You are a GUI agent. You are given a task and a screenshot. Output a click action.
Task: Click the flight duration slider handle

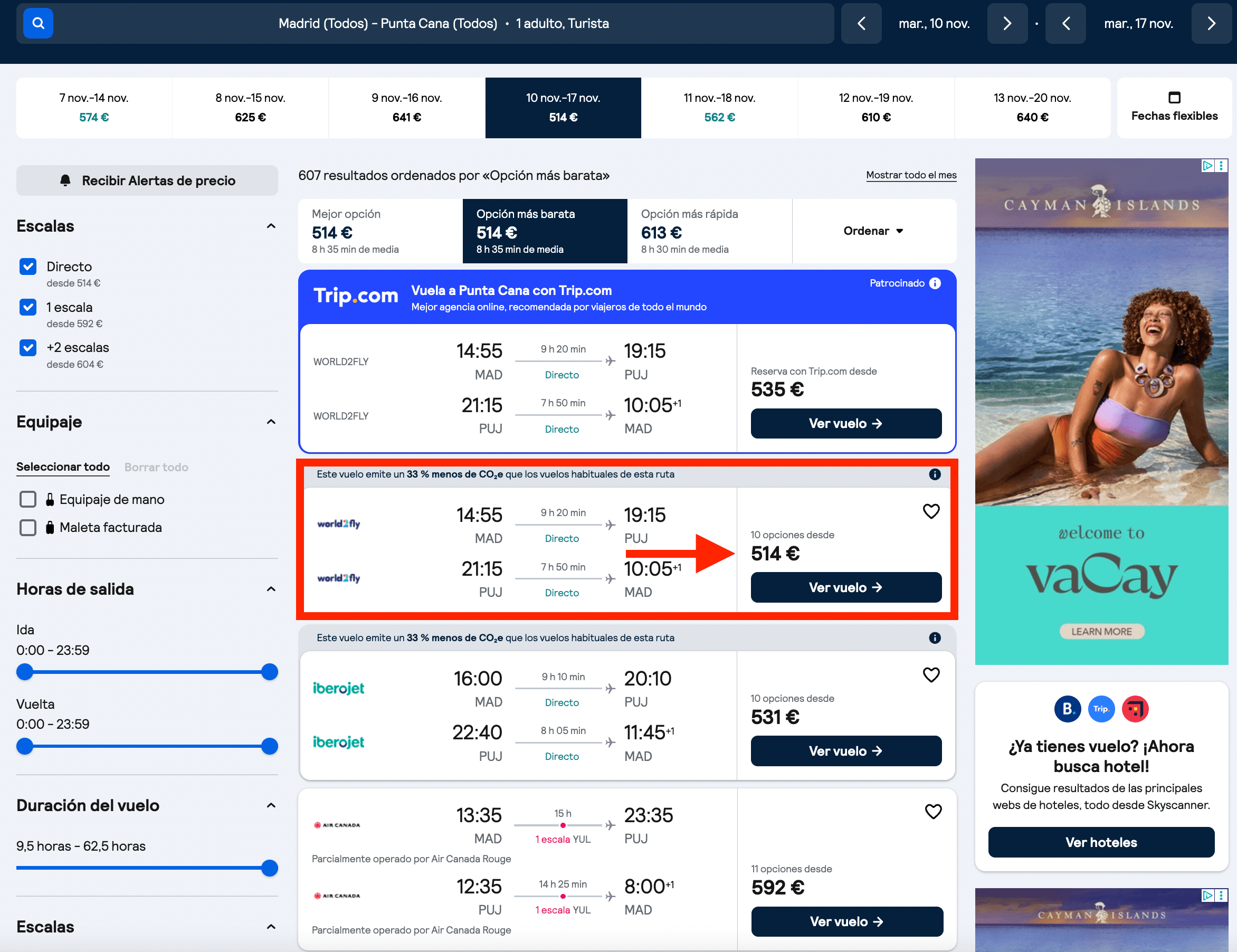click(270, 868)
